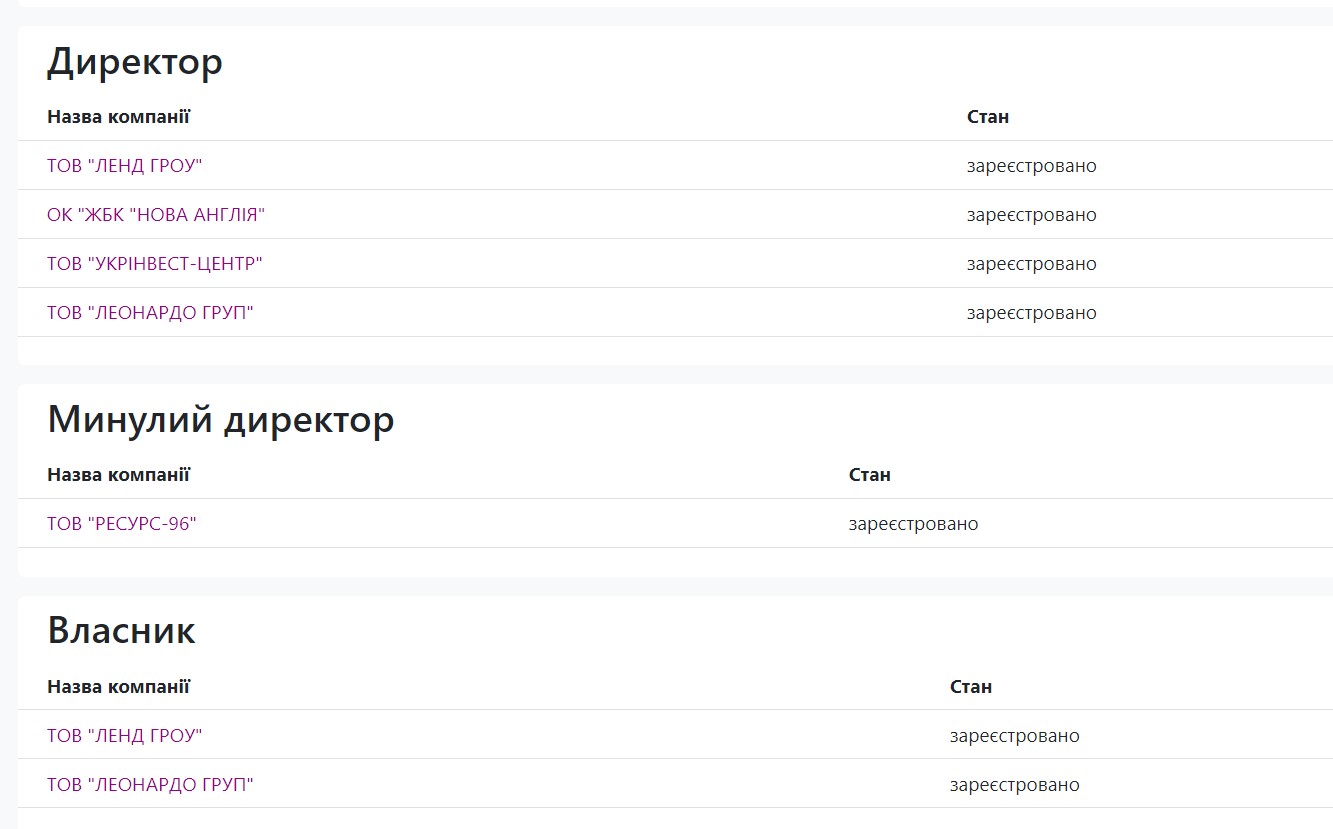Open ТОВ "ЛЕОНАРДО ГРУП" in Директор section

pos(150,313)
